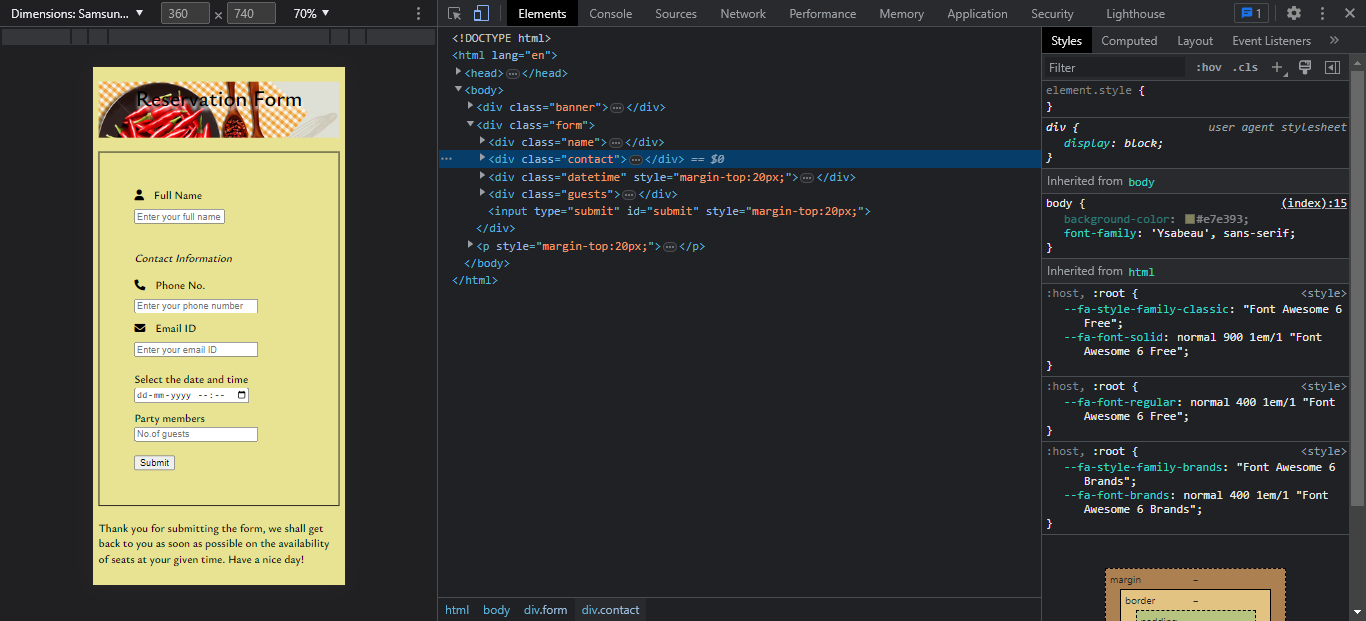The width and height of the screenshot is (1366, 621).
Task: Toggle the device emulation toolbar
Action: click(x=482, y=13)
